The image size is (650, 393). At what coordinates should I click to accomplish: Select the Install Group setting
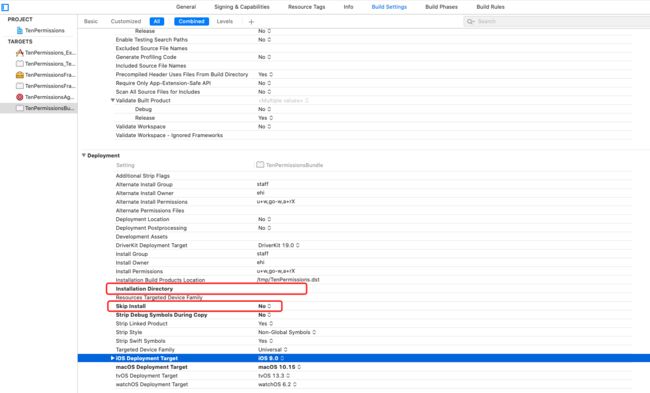(x=131, y=254)
